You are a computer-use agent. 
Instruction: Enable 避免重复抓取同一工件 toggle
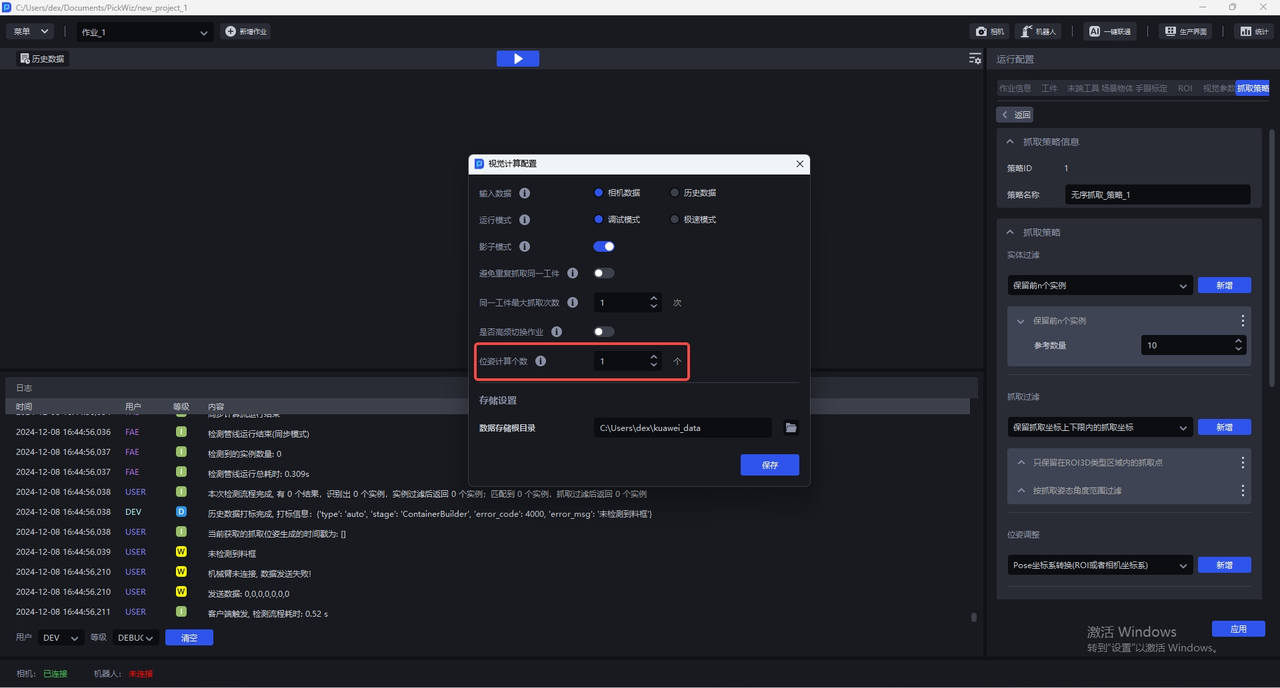(x=604, y=273)
